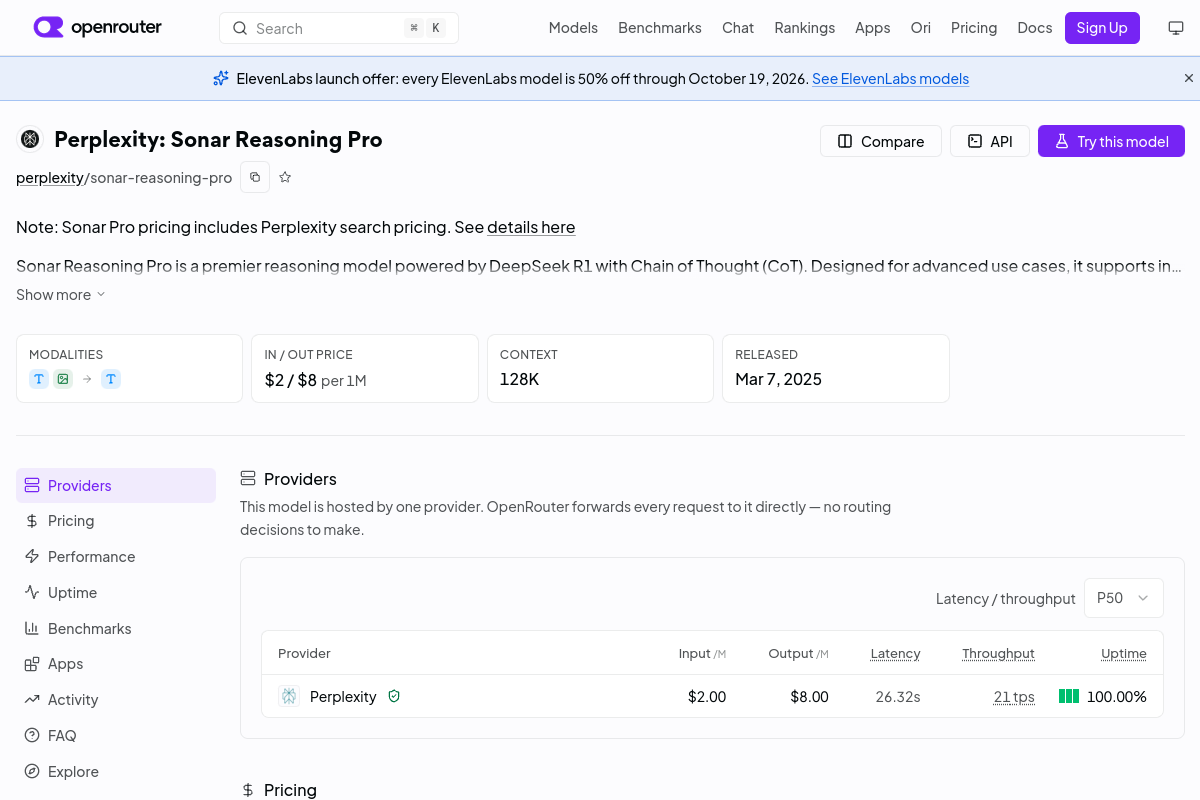
Task: Open Ori in the top navigation
Action: pos(921,28)
